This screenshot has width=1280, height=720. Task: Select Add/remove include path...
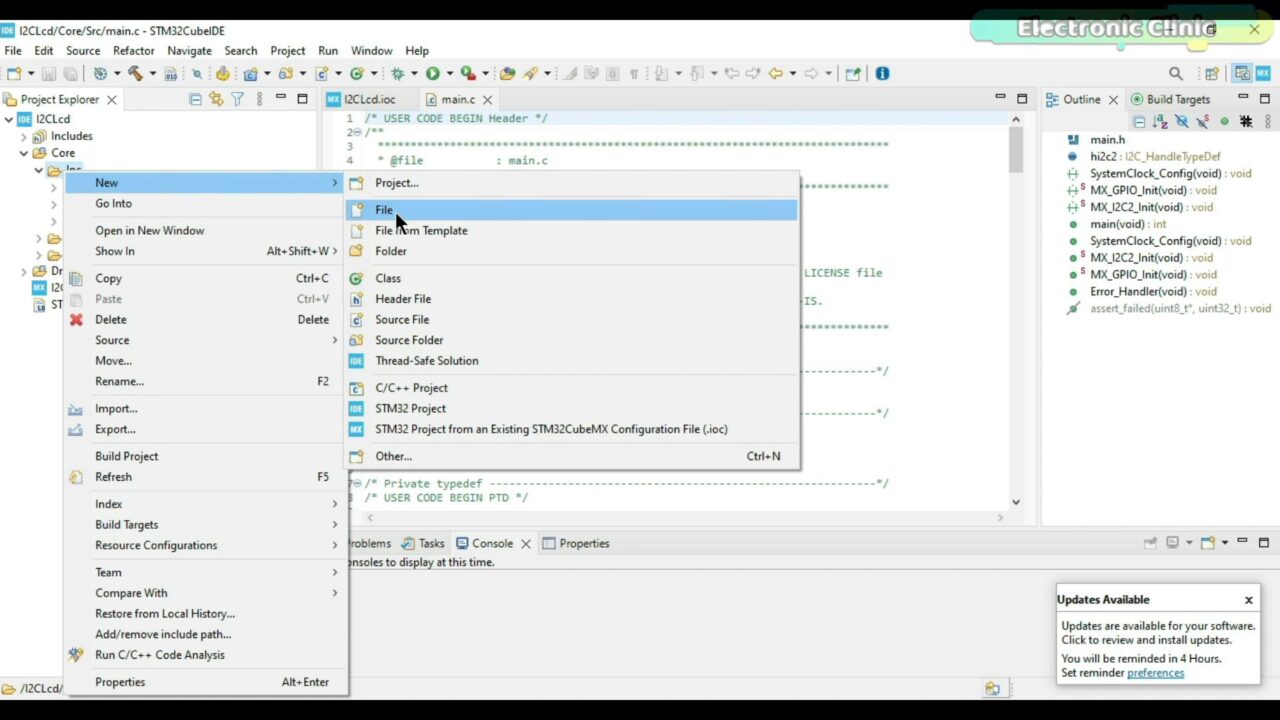click(x=206, y=634)
